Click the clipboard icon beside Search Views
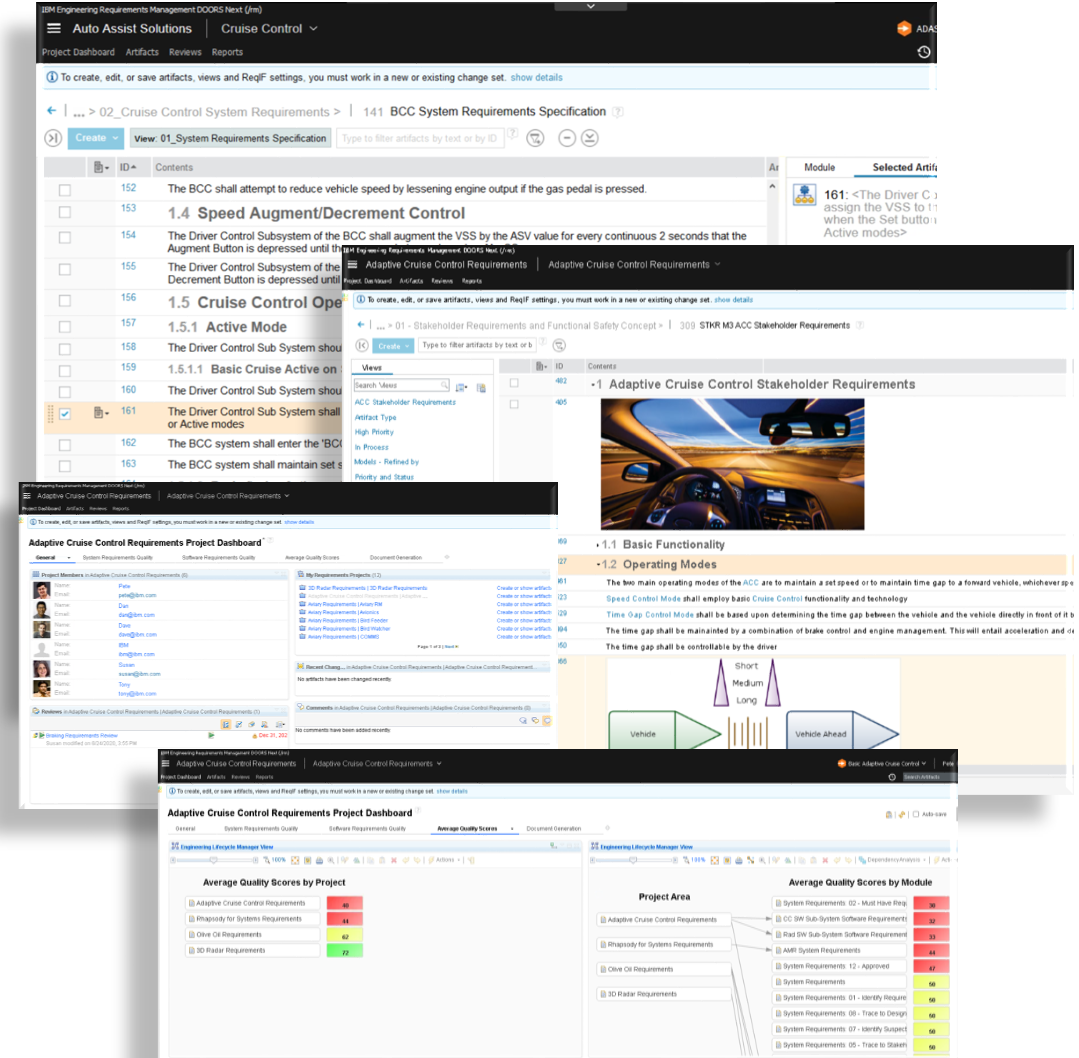 (x=481, y=388)
